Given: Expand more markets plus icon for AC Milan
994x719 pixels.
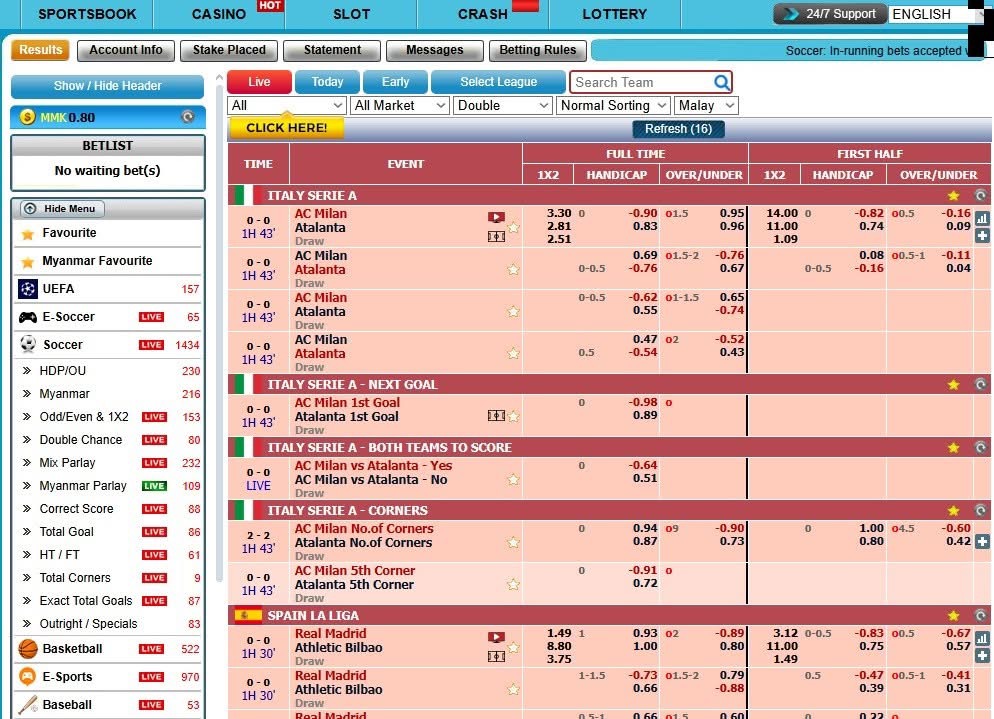Looking at the screenshot, I should point(982,236).
